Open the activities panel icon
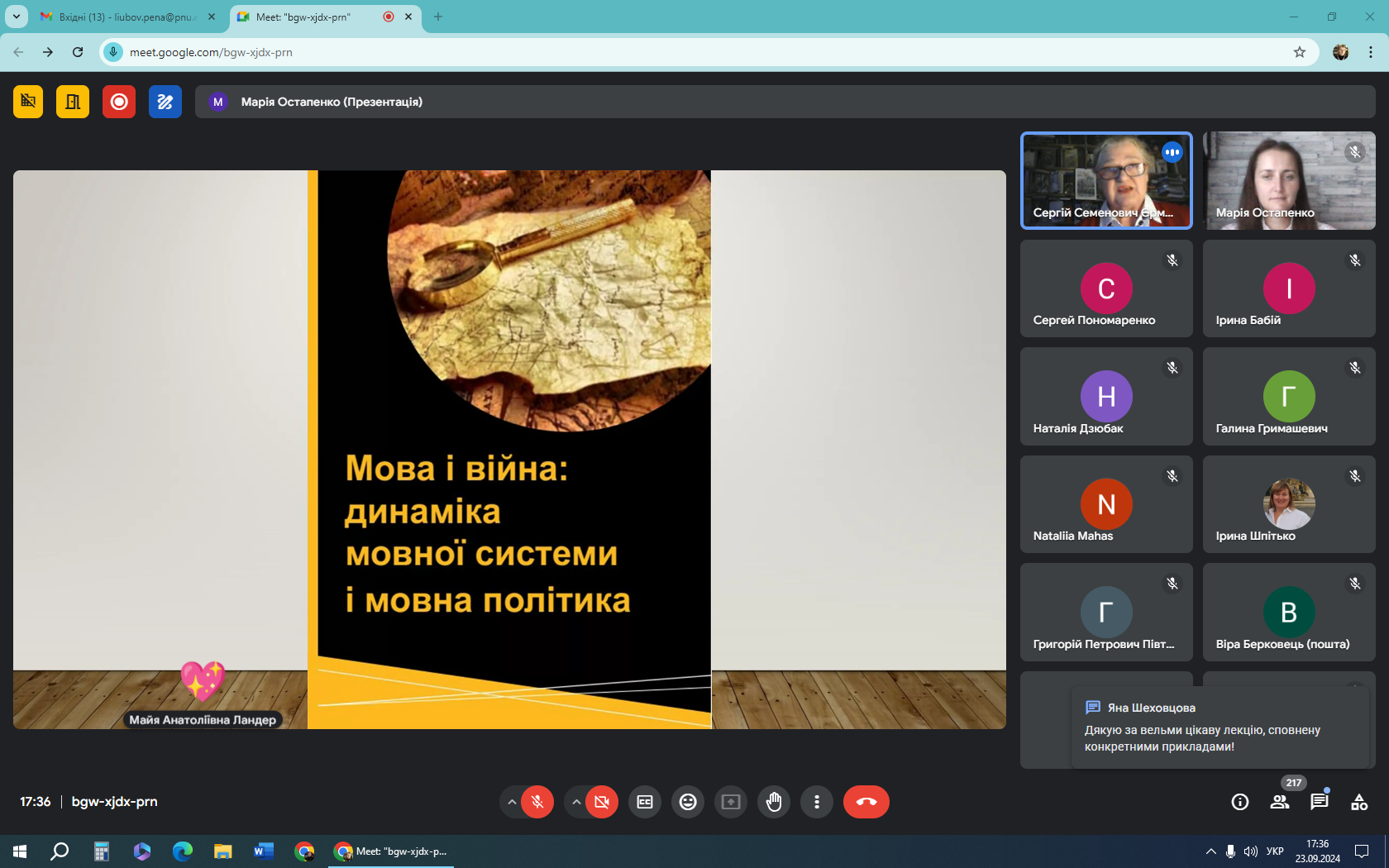Screen dimensions: 1389x868 point(1358,802)
